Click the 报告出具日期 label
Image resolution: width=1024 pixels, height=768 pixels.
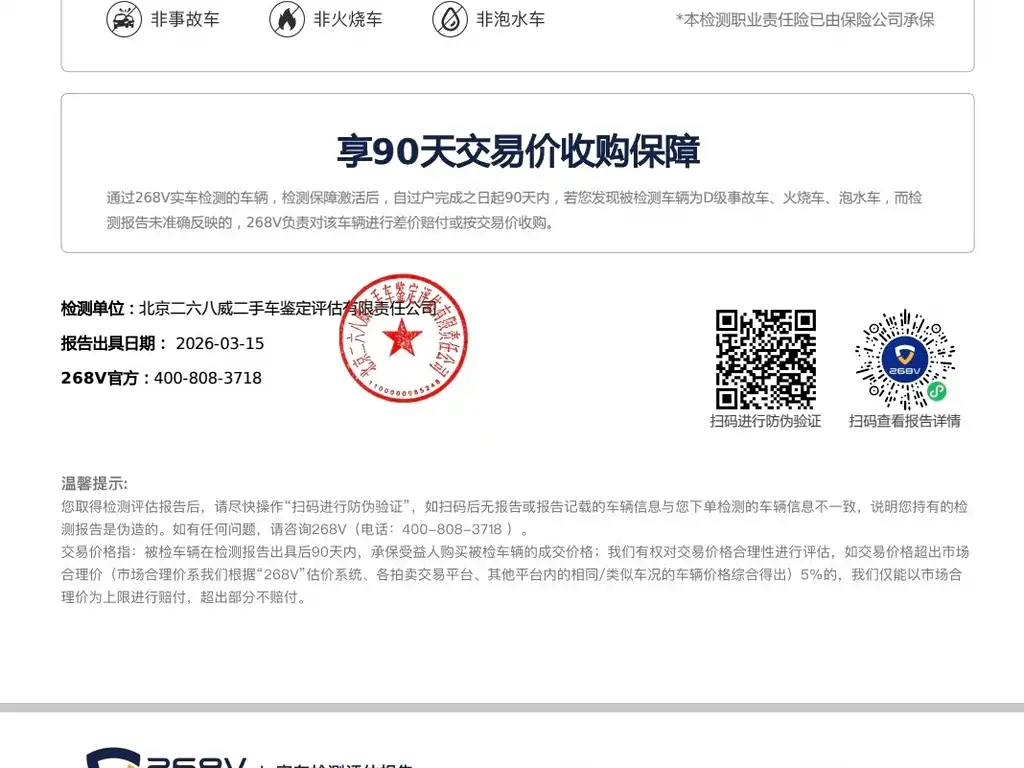click(114, 344)
